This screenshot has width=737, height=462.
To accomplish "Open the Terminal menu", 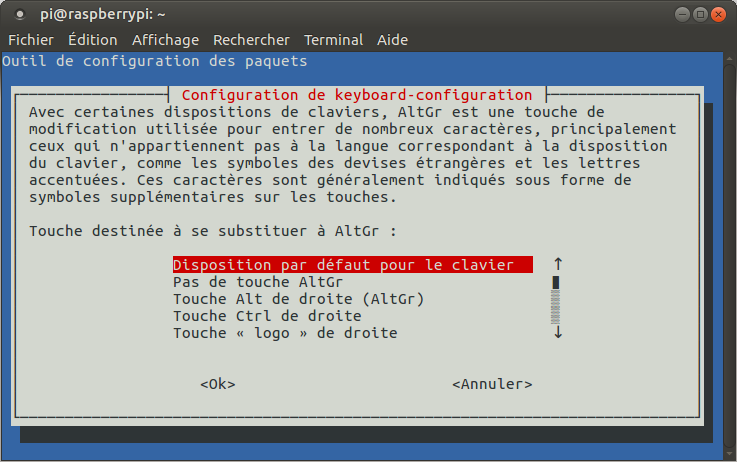I will point(333,40).
